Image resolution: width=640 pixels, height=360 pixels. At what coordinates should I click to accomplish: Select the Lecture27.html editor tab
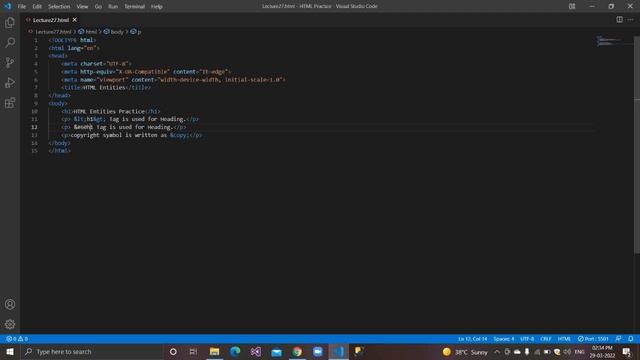point(51,20)
